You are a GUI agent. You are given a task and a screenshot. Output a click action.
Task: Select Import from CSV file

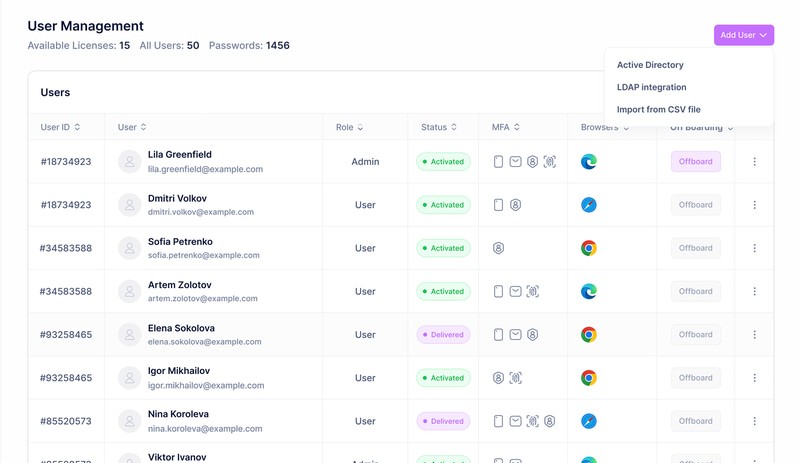pyautogui.click(x=658, y=109)
